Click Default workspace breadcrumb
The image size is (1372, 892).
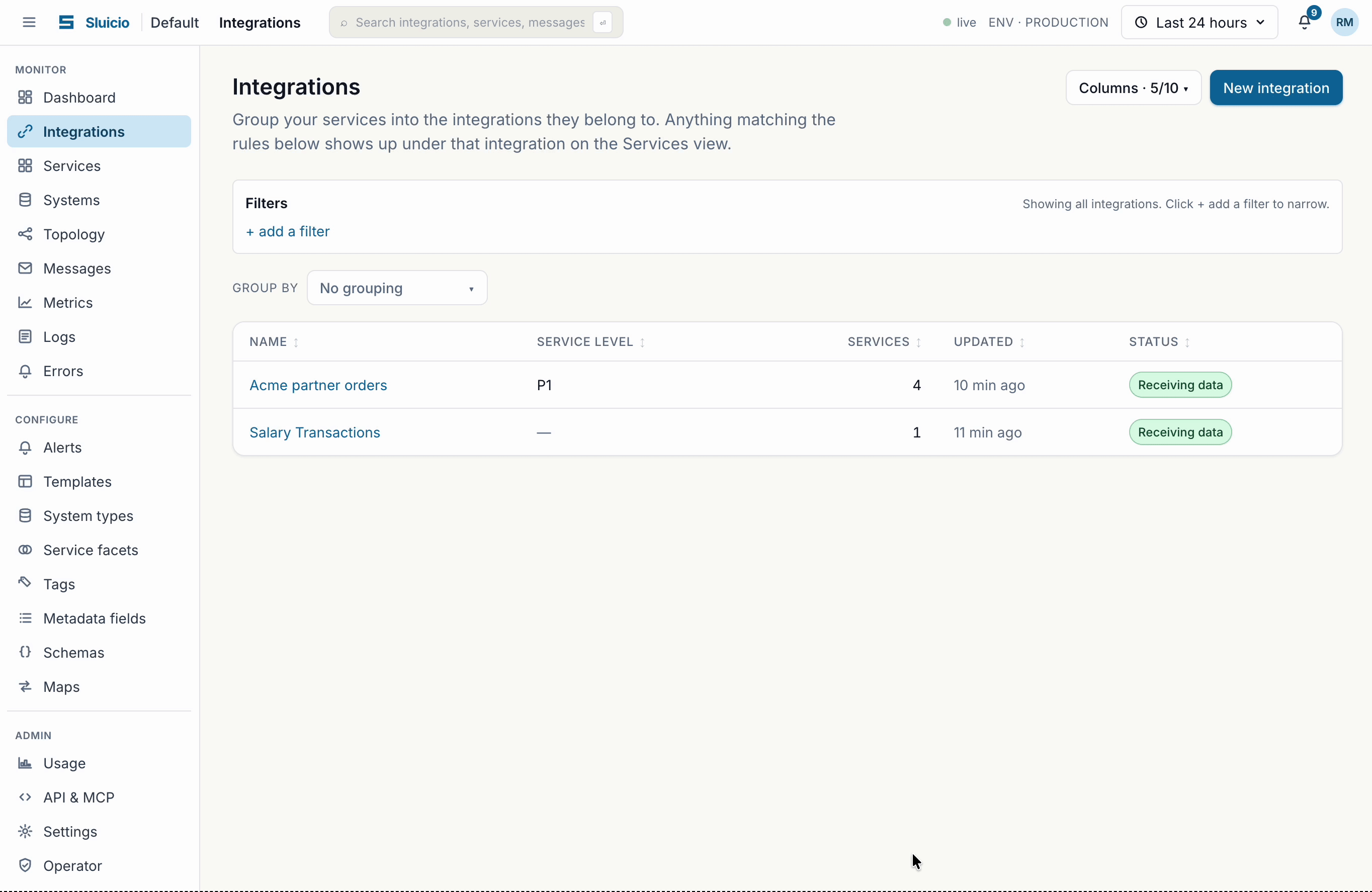point(175,23)
